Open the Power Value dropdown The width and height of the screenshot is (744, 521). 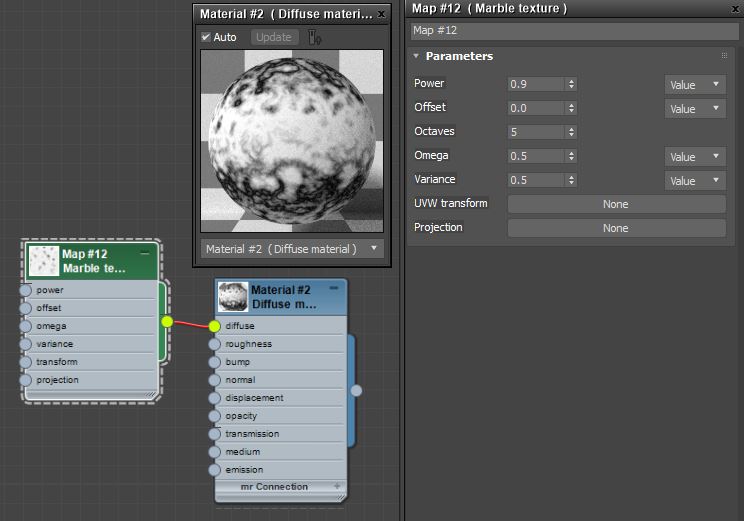coord(695,84)
